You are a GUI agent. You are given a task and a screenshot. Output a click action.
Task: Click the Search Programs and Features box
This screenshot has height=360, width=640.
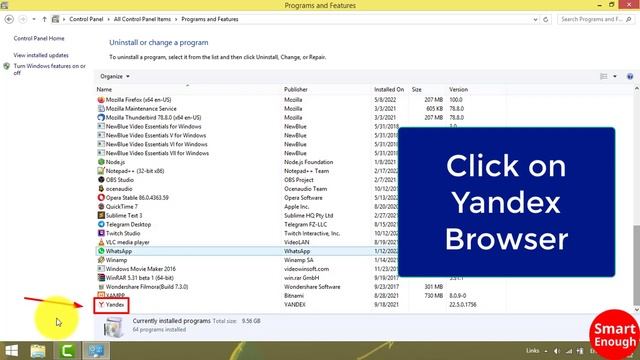click(x=596, y=19)
